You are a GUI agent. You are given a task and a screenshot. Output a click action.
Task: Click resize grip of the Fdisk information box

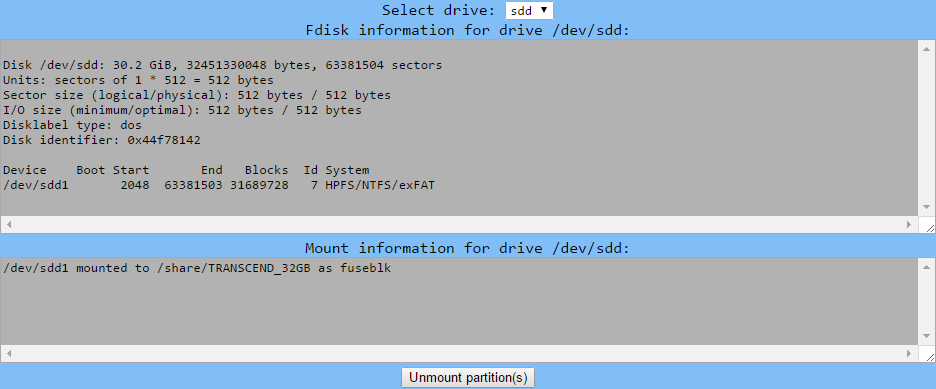click(x=929, y=227)
